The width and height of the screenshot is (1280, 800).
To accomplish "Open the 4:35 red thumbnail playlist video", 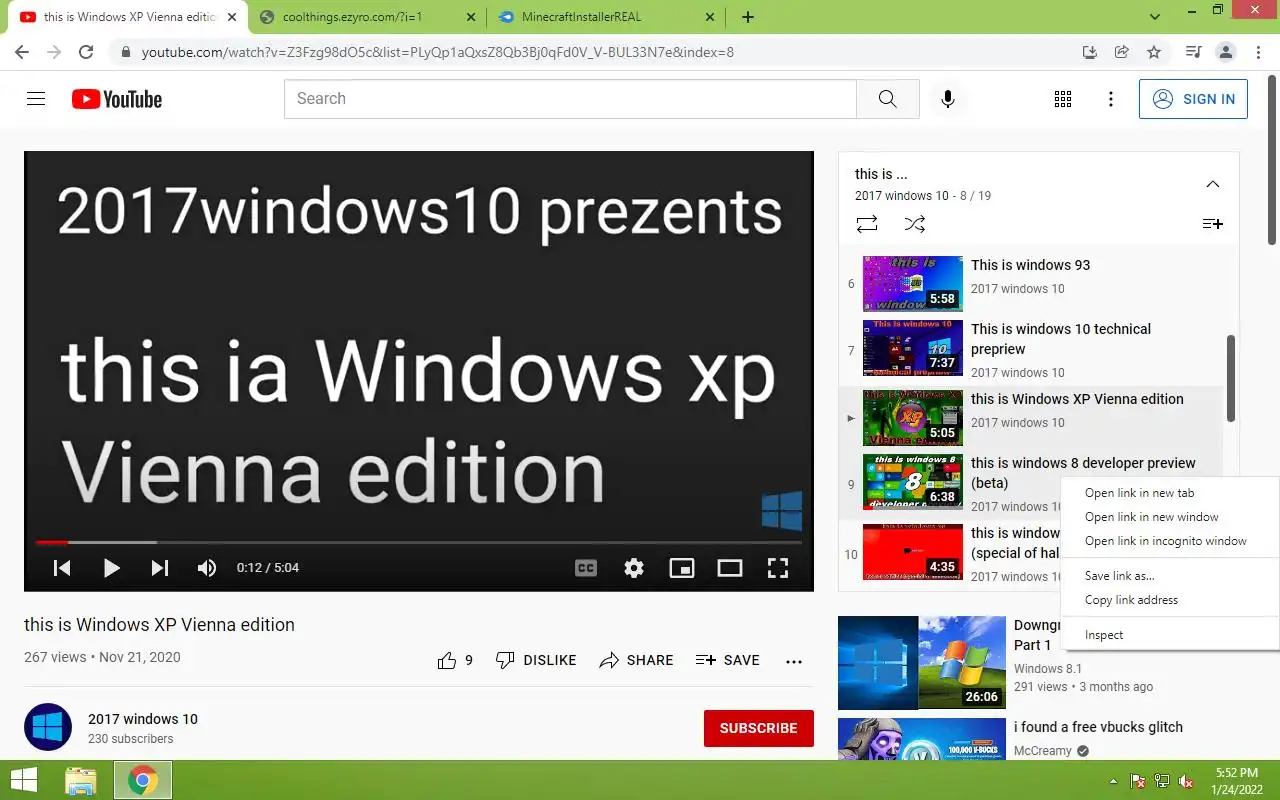I will 913,552.
